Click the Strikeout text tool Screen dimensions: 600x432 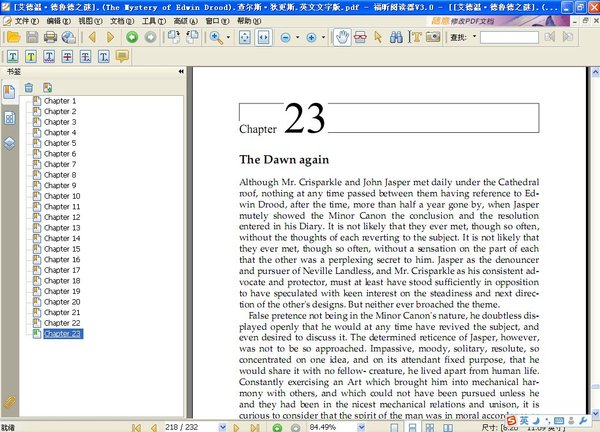tap(67, 57)
